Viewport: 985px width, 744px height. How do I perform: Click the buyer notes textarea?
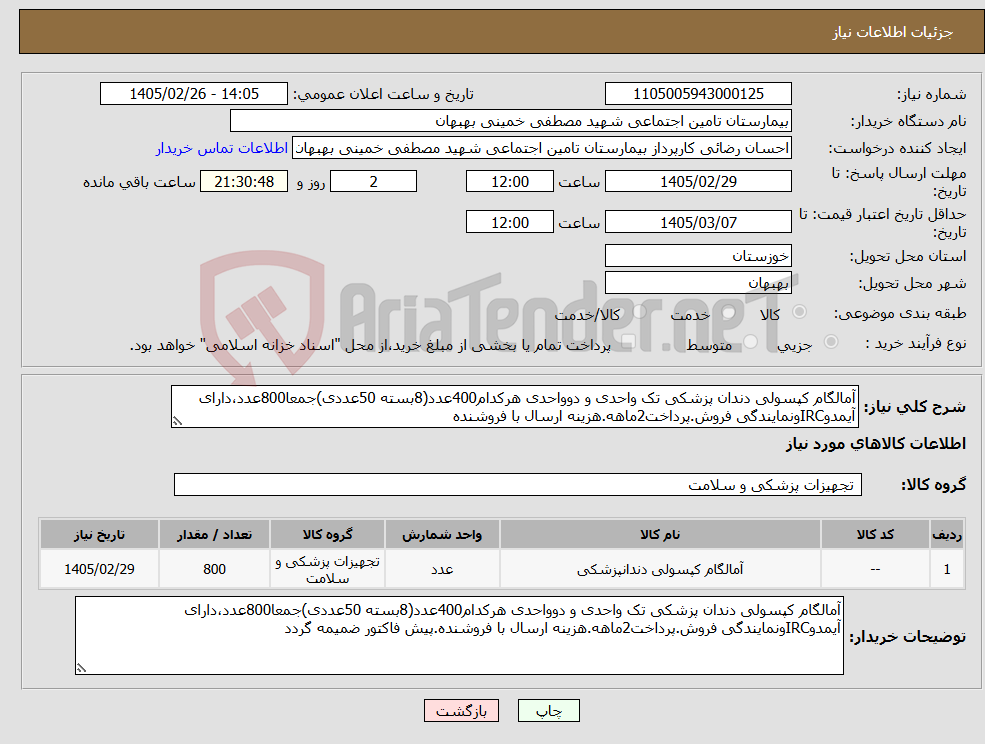tap(459, 635)
